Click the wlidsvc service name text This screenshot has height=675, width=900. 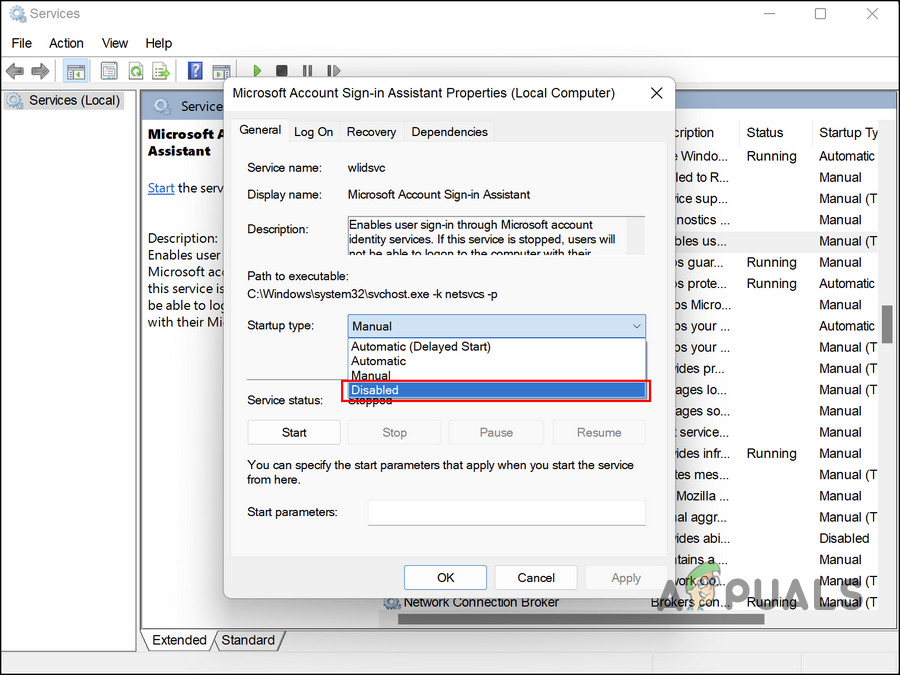click(366, 168)
